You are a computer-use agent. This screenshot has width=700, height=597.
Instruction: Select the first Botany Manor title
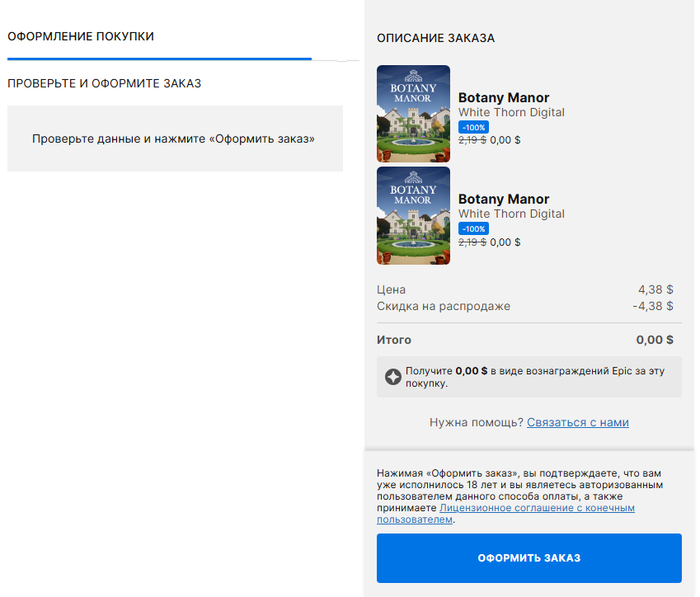pos(503,98)
